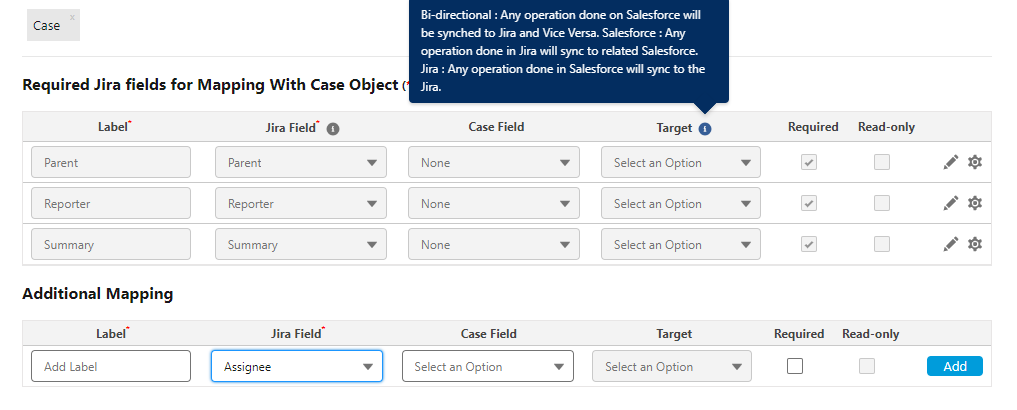Toggle Read-only checkbox in the Summary row
Image resolution: width=1017 pixels, height=410 pixels.
point(881,244)
